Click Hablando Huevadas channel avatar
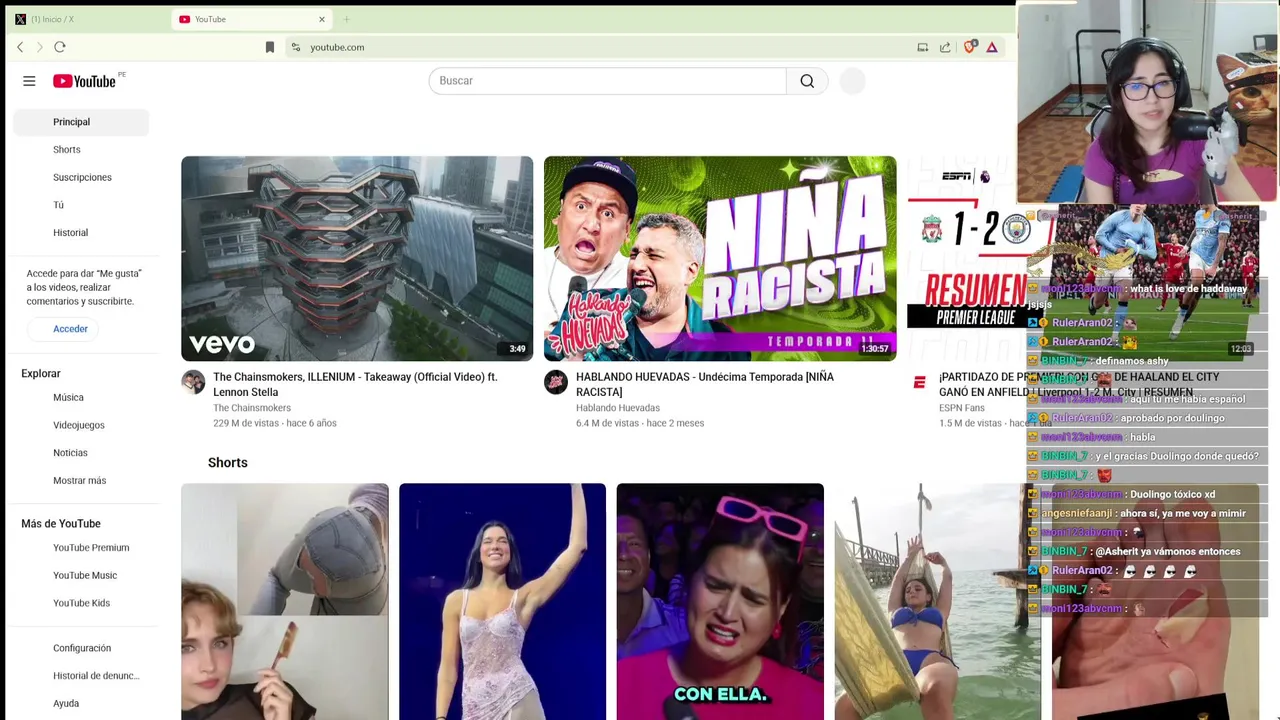 pos(556,382)
